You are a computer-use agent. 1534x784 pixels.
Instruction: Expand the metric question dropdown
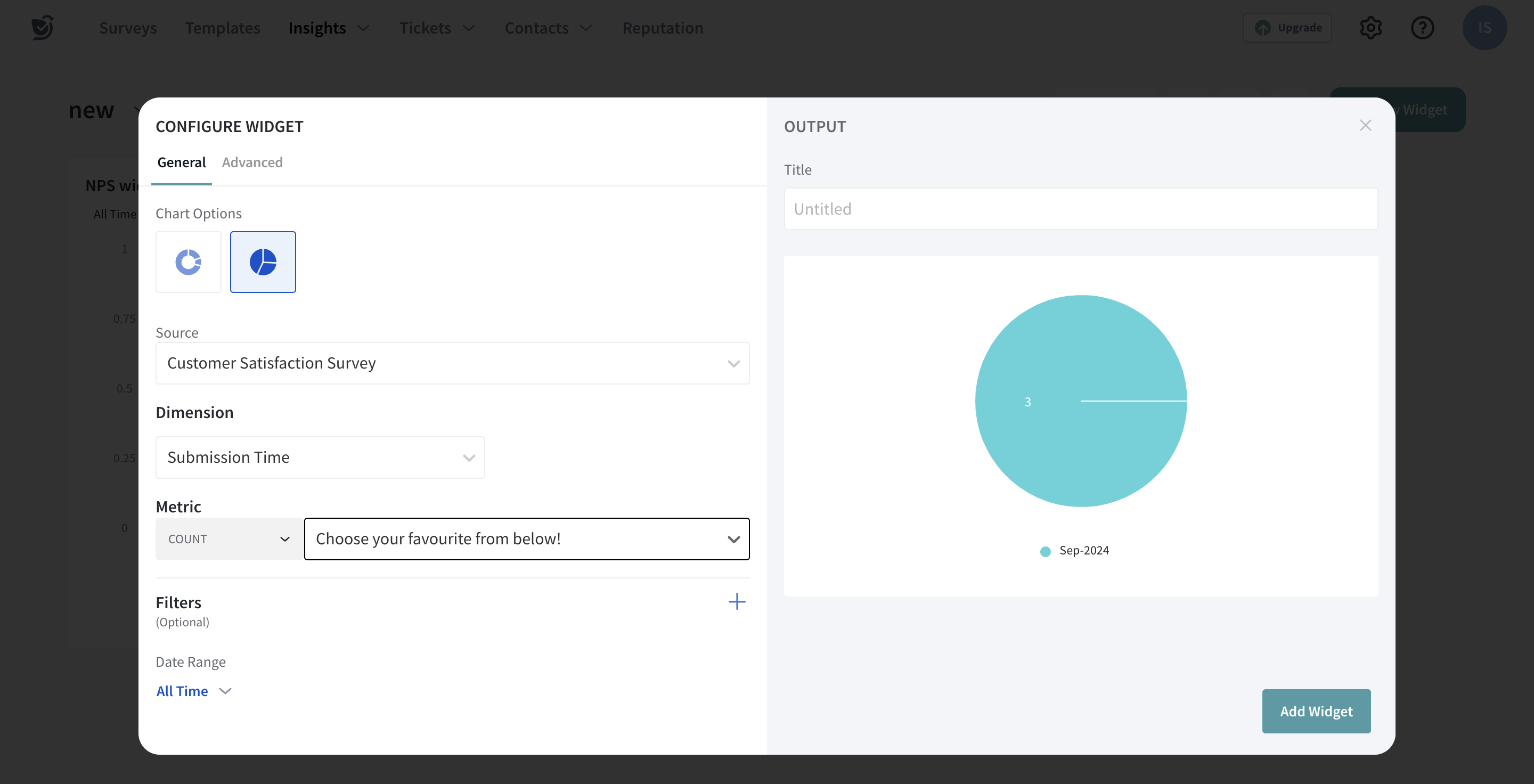point(526,539)
